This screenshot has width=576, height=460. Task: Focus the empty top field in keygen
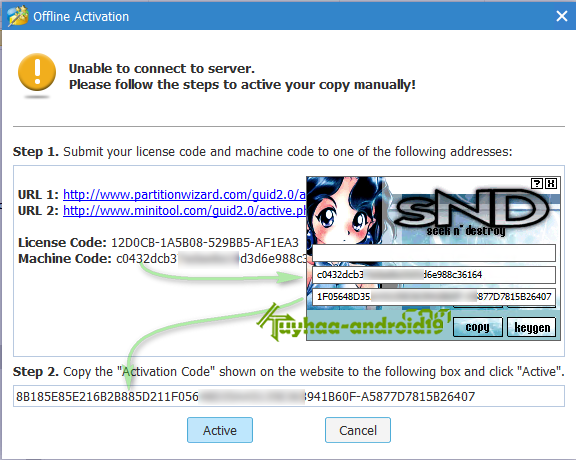pyautogui.click(x=434, y=253)
